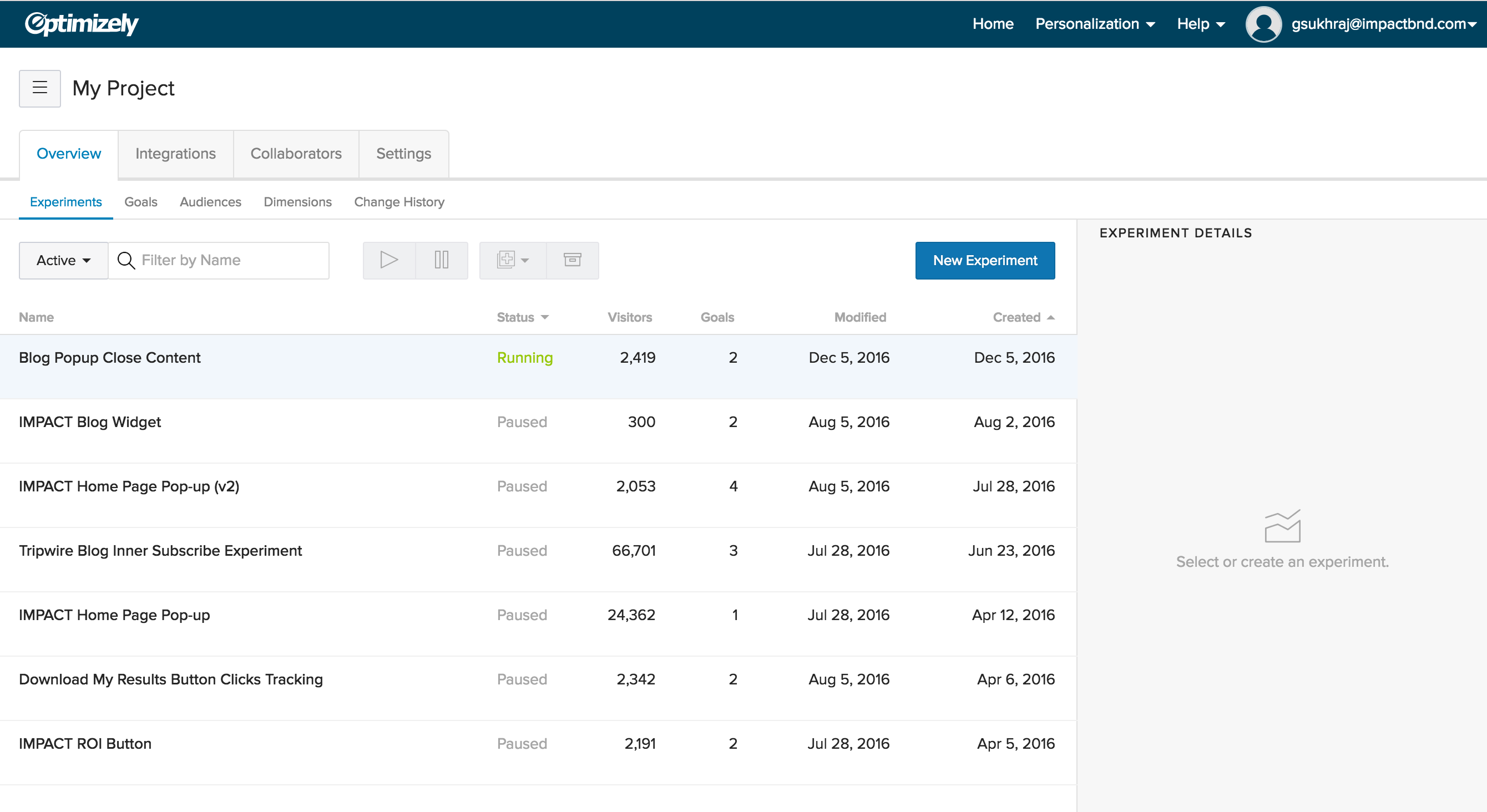Image resolution: width=1487 pixels, height=812 pixels.
Task: Sort by the Name column header
Action: coord(37,317)
